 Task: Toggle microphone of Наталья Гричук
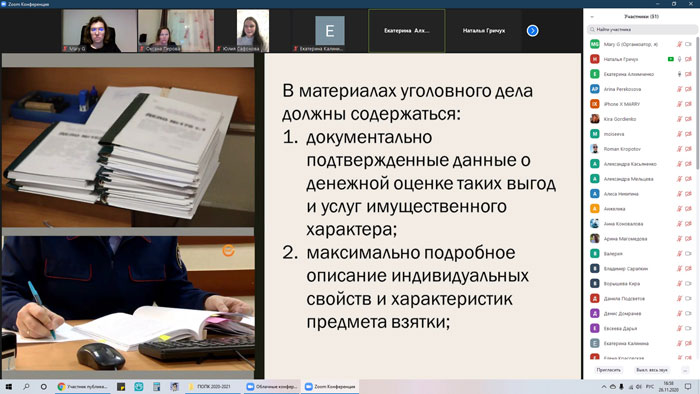(x=679, y=59)
